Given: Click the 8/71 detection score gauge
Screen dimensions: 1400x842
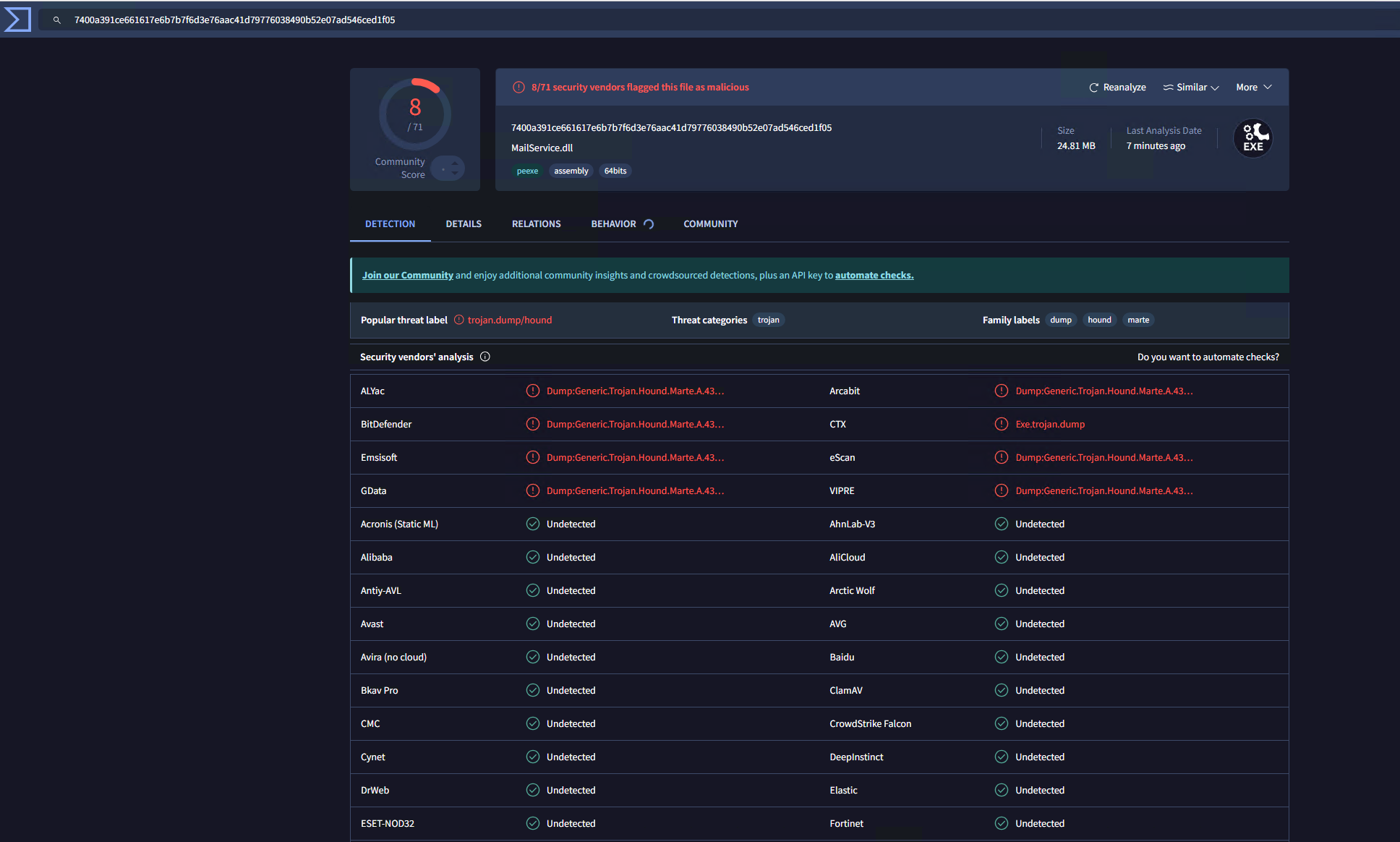Looking at the screenshot, I should click(x=415, y=114).
